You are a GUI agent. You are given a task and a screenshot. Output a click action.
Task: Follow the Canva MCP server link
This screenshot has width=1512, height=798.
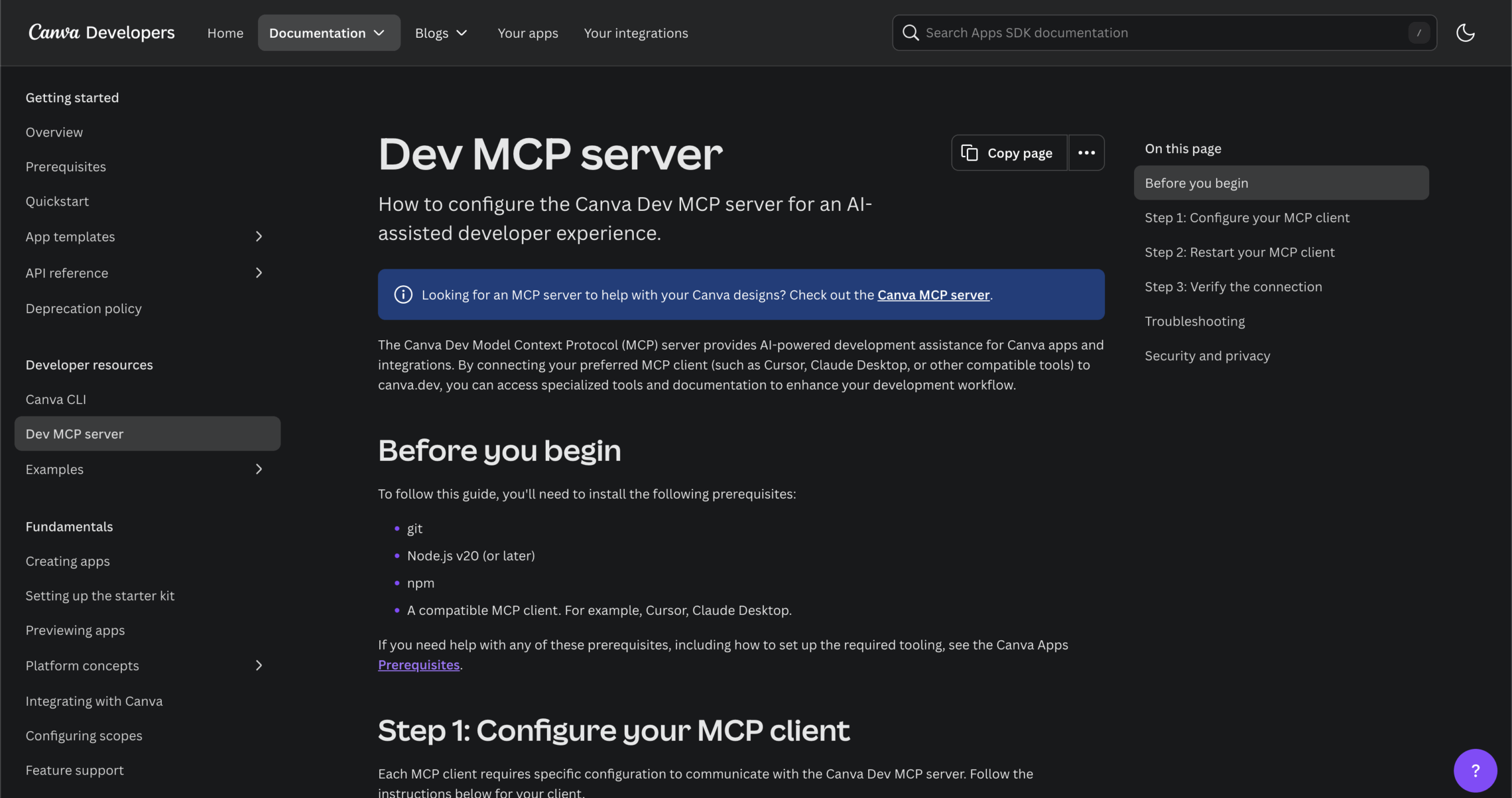(x=933, y=295)
